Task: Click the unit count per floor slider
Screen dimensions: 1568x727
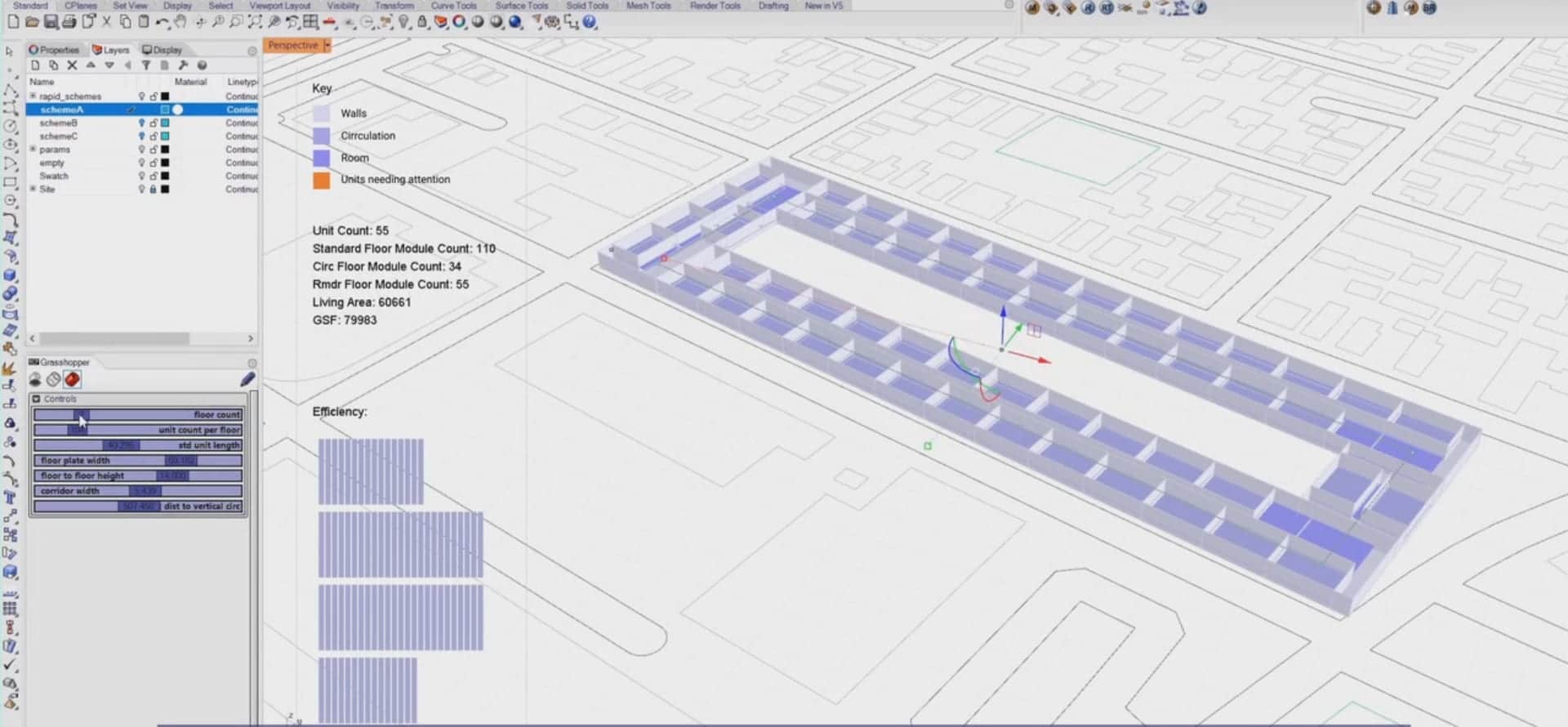Action: coord(138,430)
